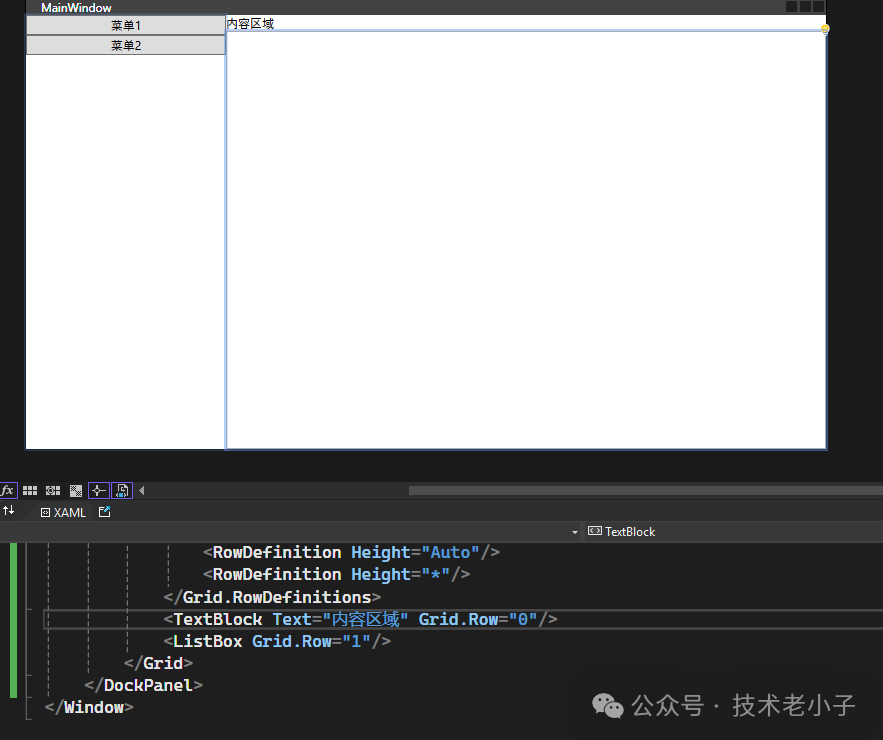Image resolution: width=883 pixels, height=740 pixels.
Task: Click the fx effects toggle icon
Action: point(8,490)
